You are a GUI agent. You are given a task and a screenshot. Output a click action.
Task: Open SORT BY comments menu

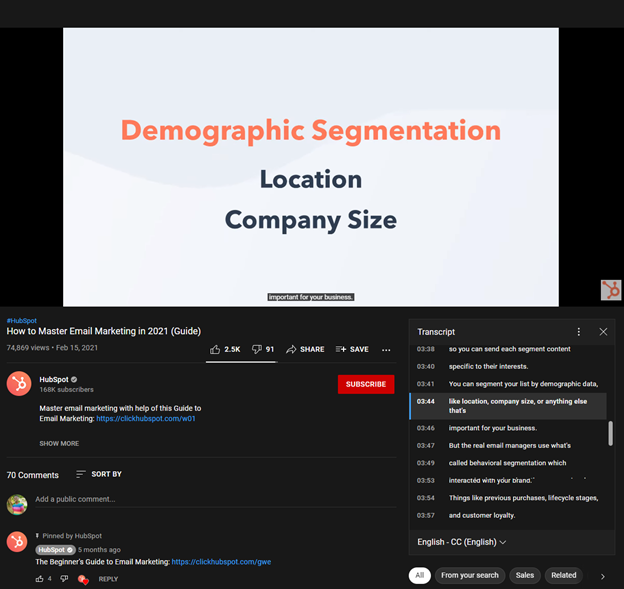pos(99,474)
